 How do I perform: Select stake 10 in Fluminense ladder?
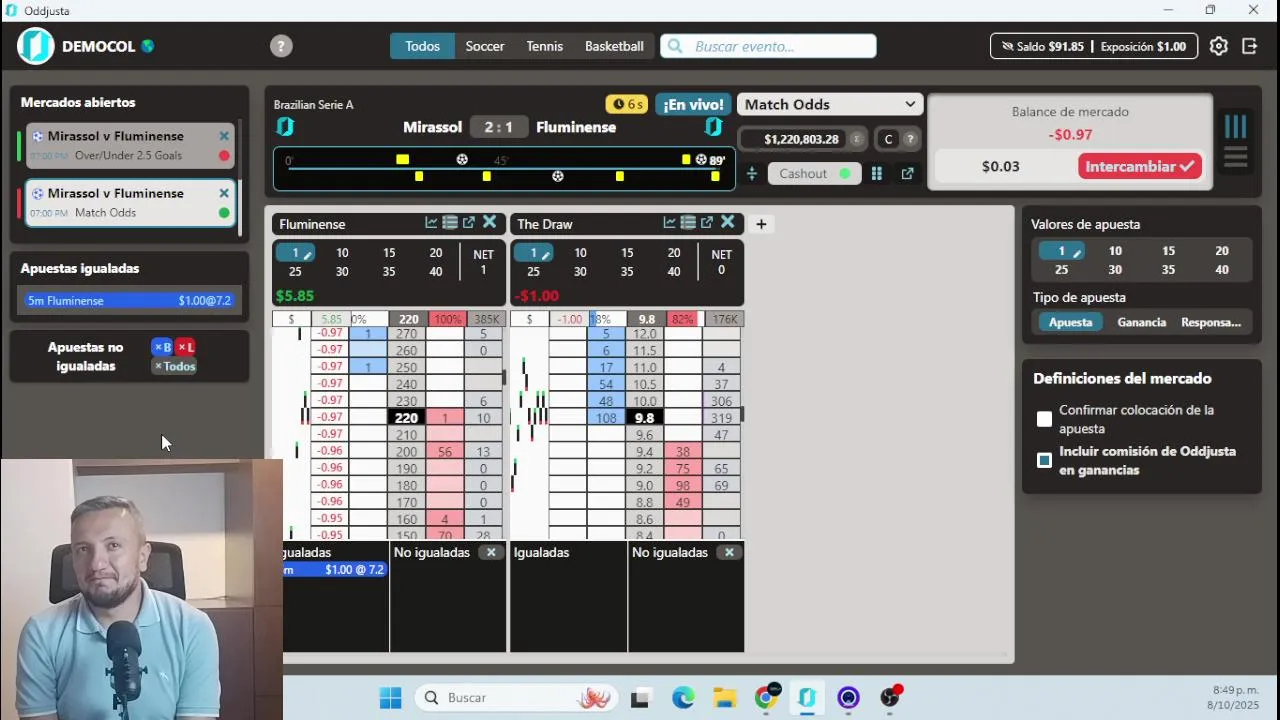tap(342, 253)
